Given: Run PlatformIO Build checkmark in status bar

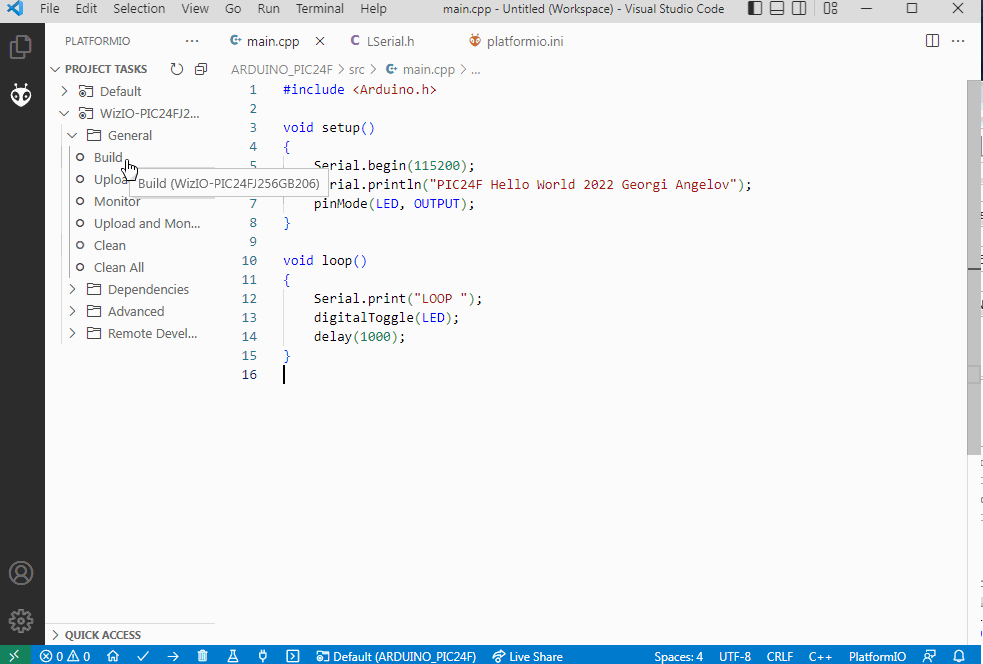Looking at the screenshot, I should click(x=143, y=656).
